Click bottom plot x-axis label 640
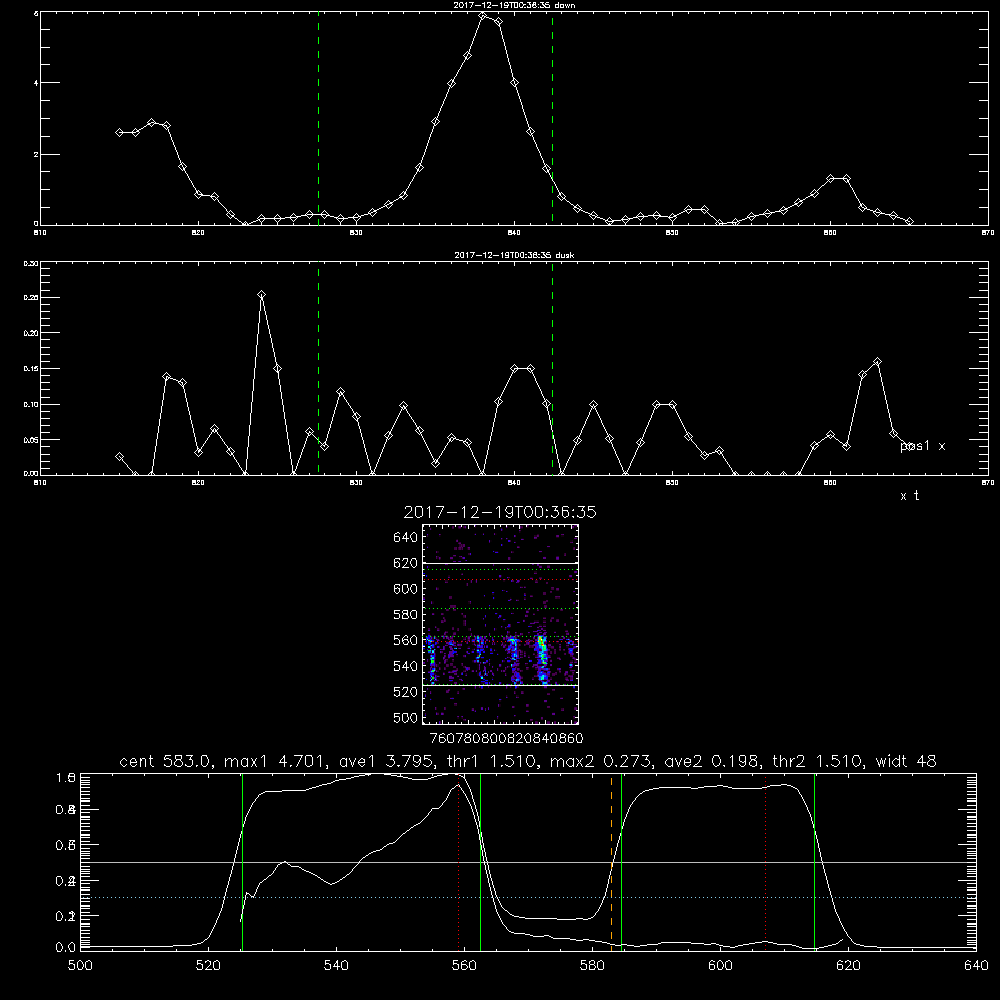1000x1000 pixels. pyautogui.click(x=976, y=966)
